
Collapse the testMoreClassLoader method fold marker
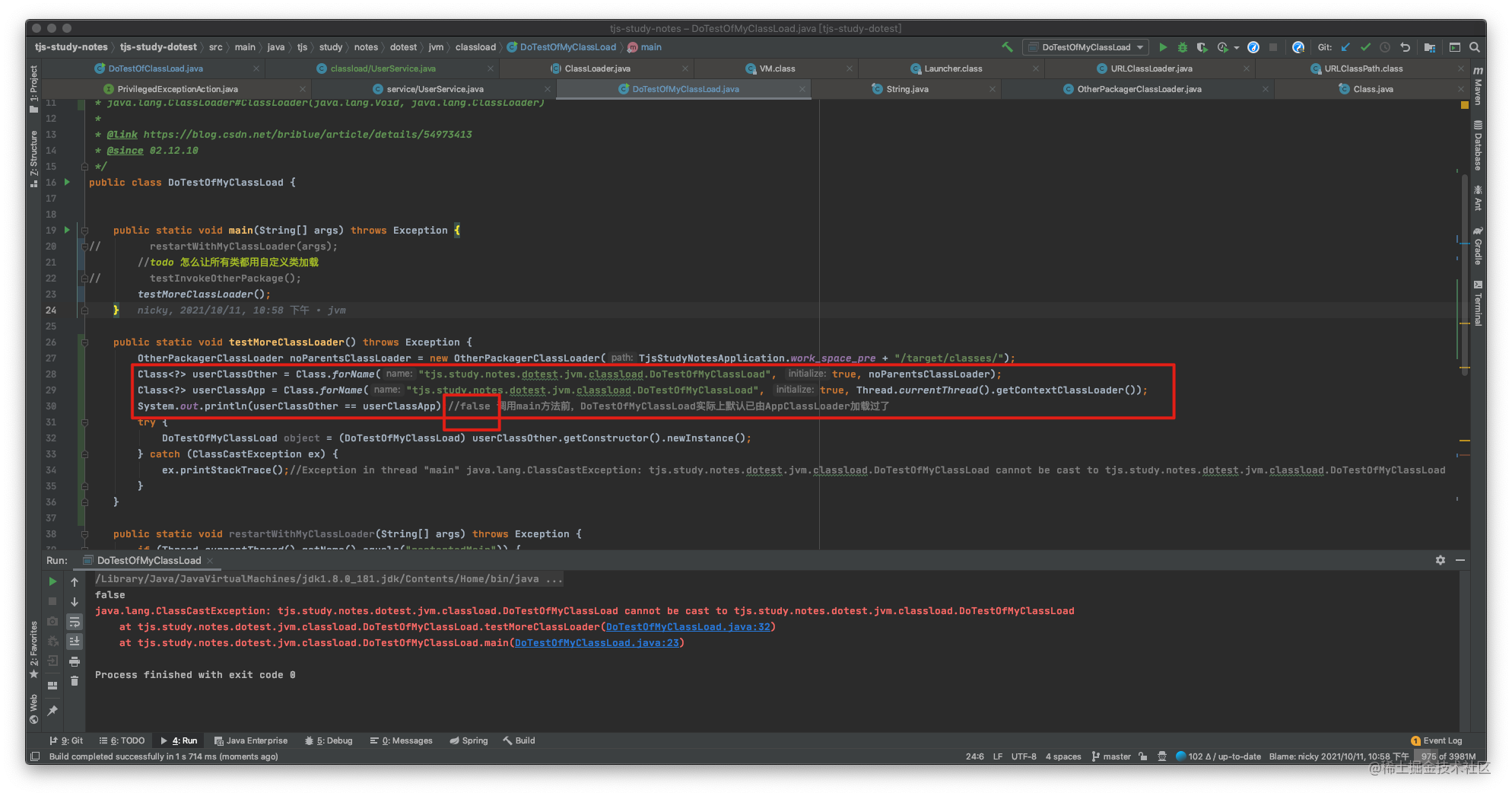tap(84, 342)
